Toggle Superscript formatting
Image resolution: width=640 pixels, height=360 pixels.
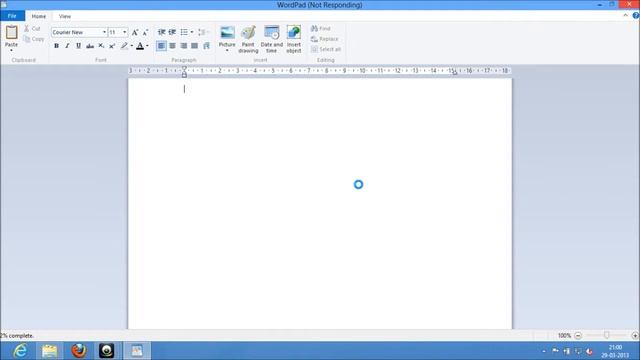tap(112, 46)
